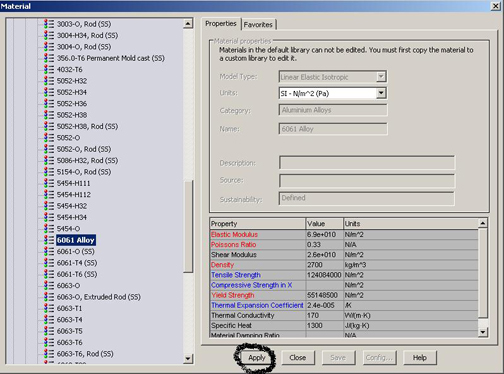Select the 5052-O, Rod (SS) material
504x374 pixels.
pos(84,149)
